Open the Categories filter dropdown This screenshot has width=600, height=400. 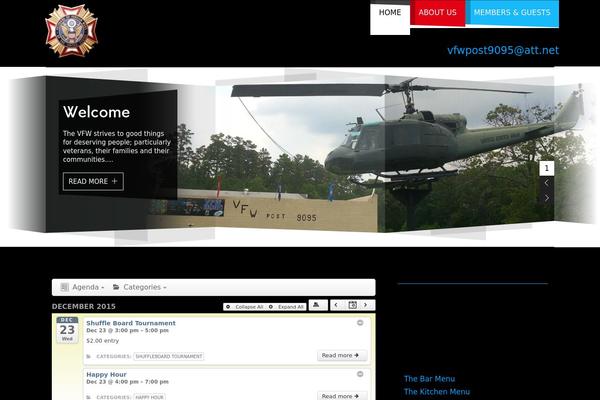(x=139, y=287)
